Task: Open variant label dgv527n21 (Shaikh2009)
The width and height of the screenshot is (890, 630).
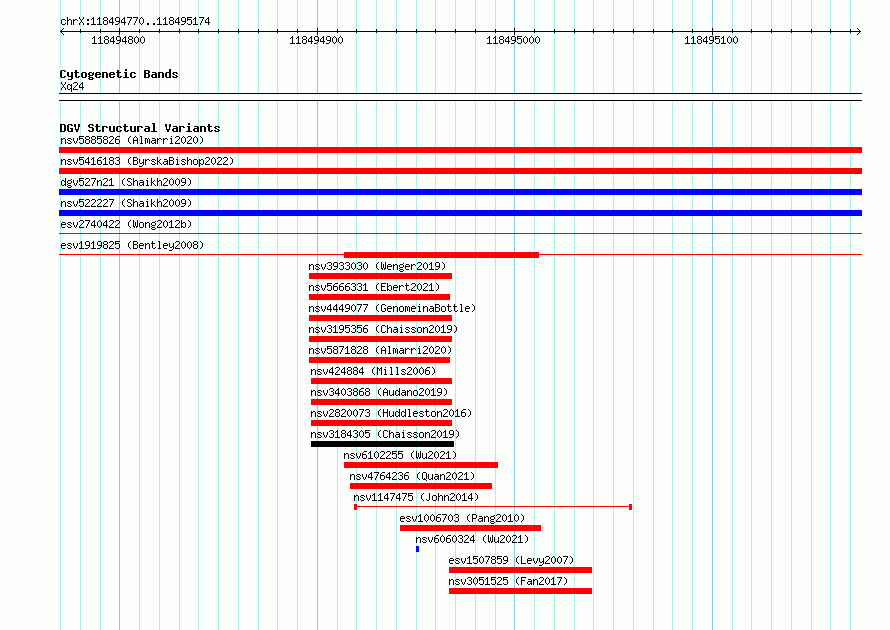Action: click(x=126, y=182)
